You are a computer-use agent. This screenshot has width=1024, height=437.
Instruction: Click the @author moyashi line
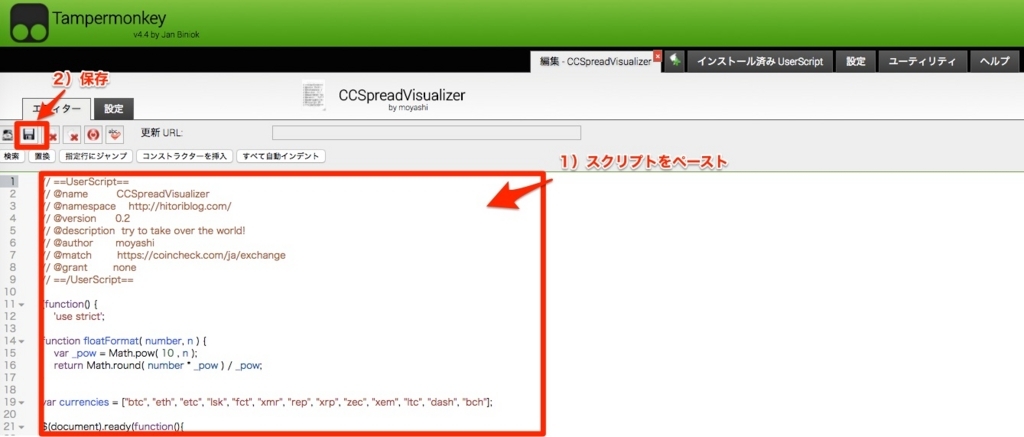click(97, 243)
